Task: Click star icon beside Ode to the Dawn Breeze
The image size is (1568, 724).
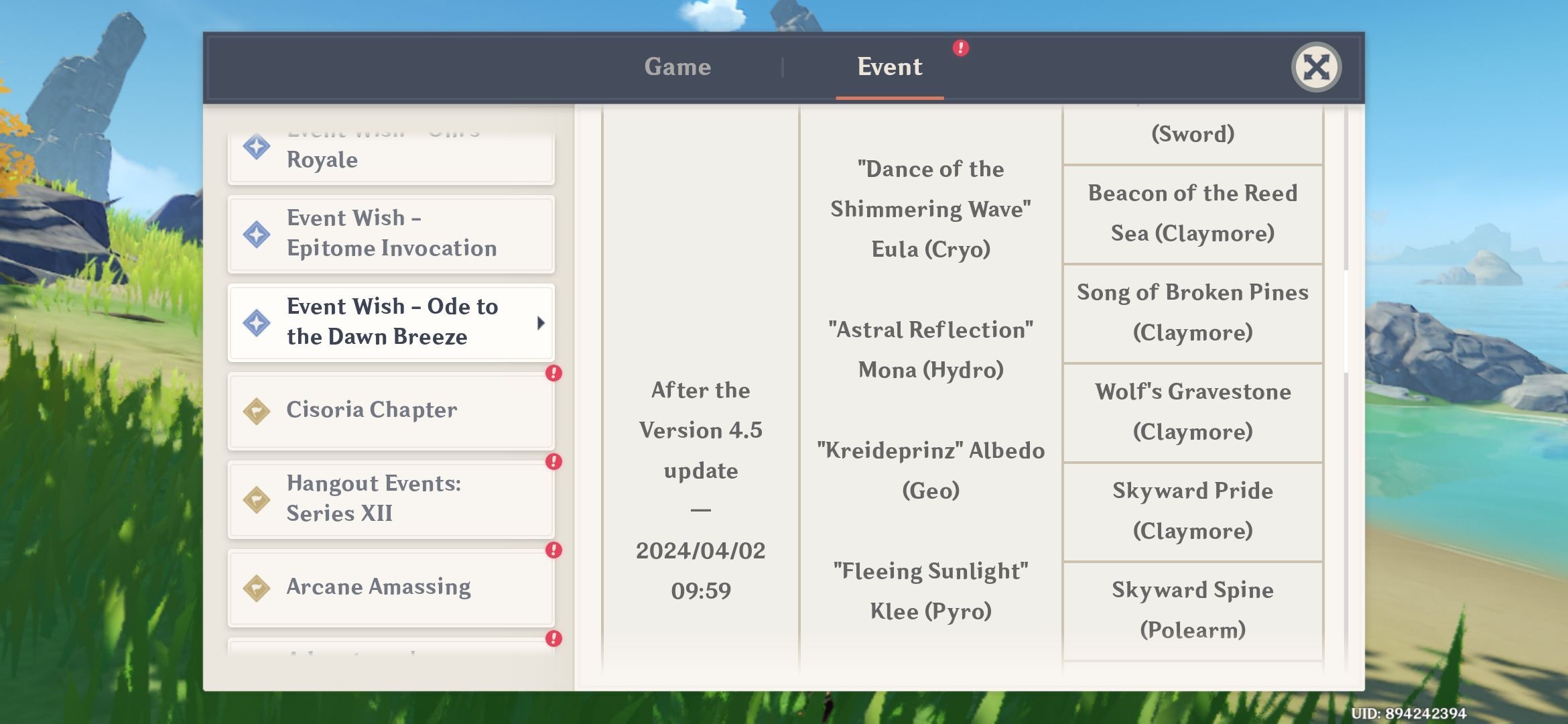Action: pyautogui.click(x=257, y=322)
